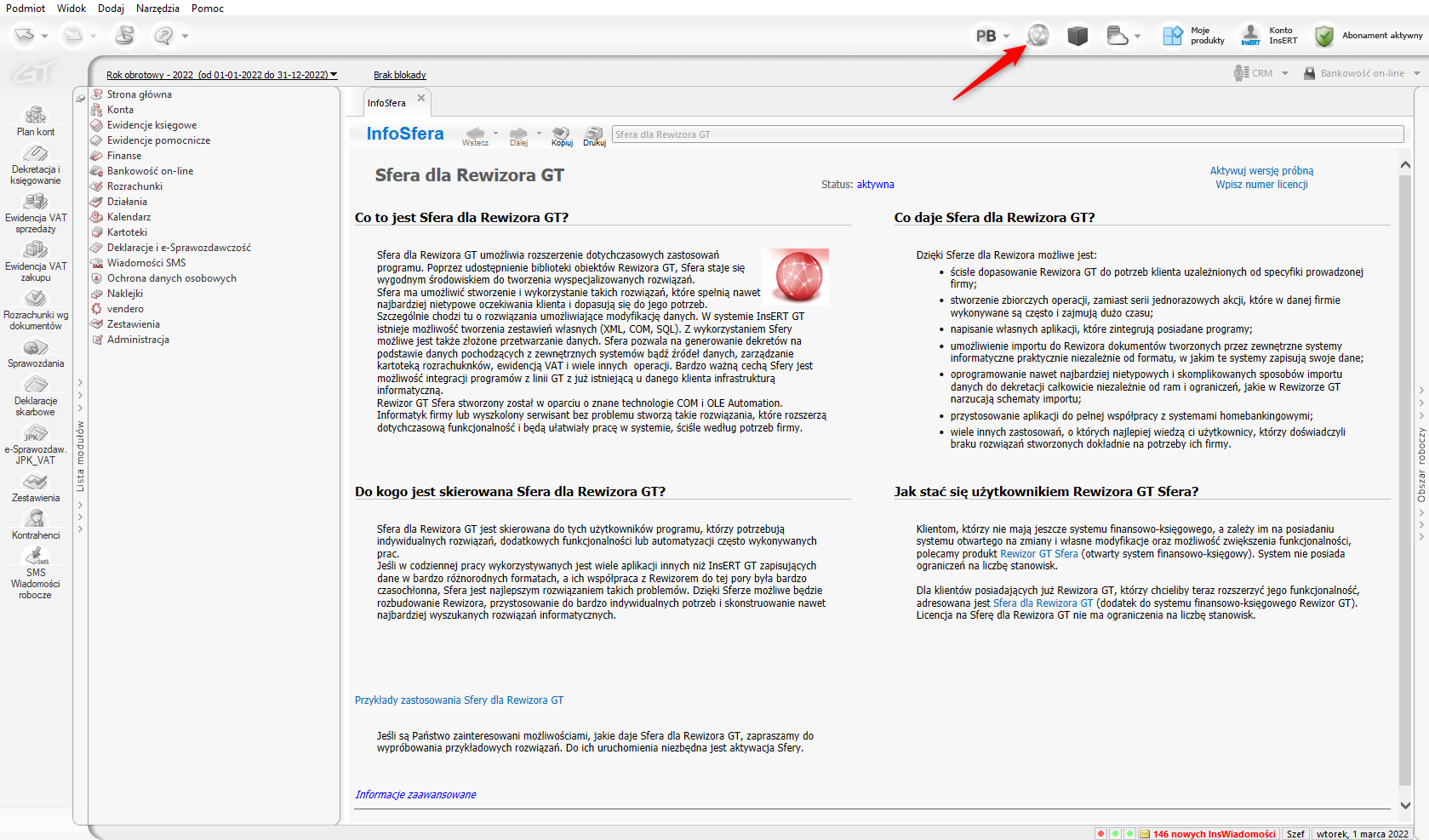This screenshot has height=840, width=1429.
Task: Open the Plan kont module icon
Action: pyautogui.click(x=36, y=121)
